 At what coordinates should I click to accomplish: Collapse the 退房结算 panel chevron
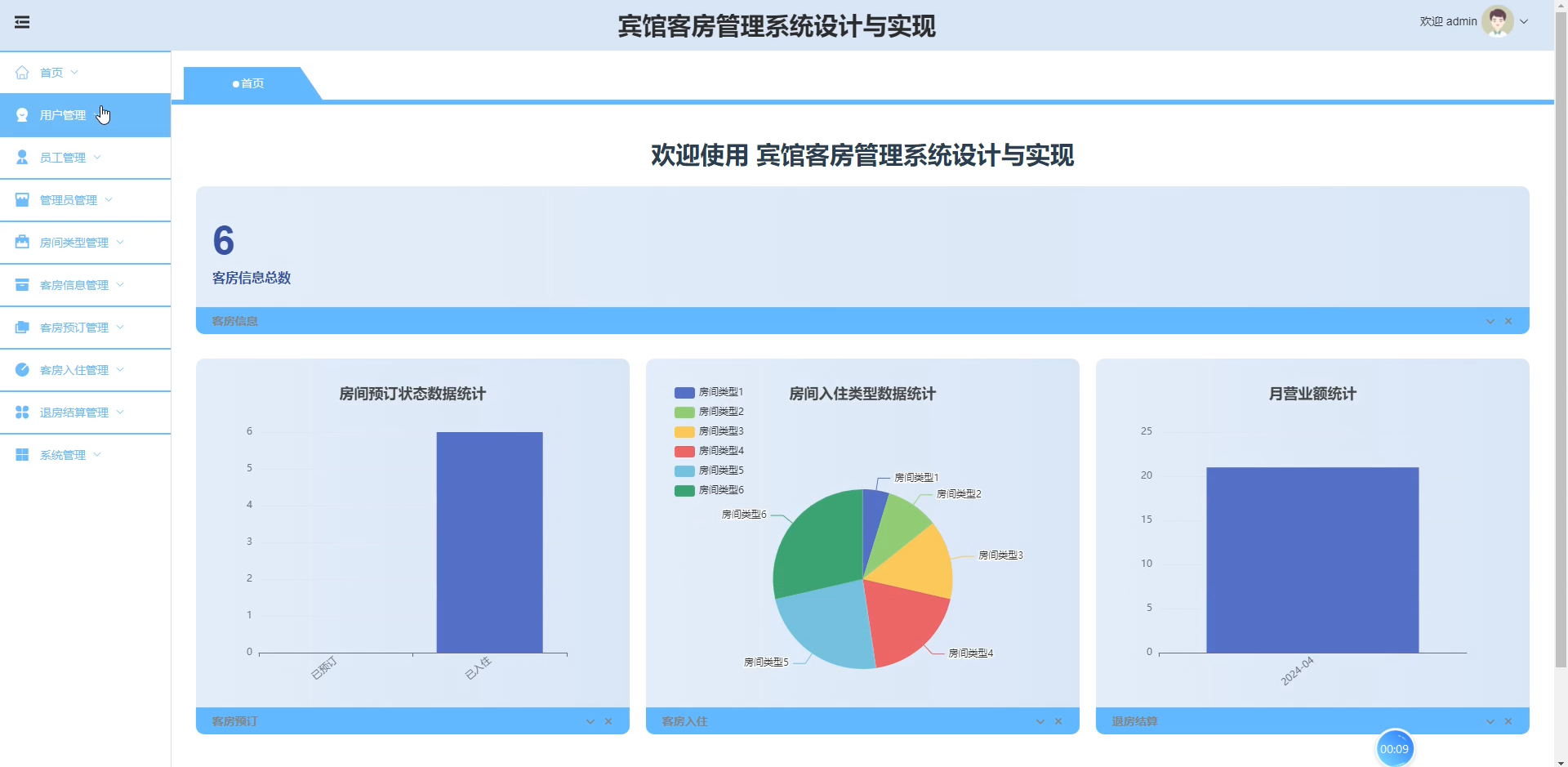coord(1490,721)
